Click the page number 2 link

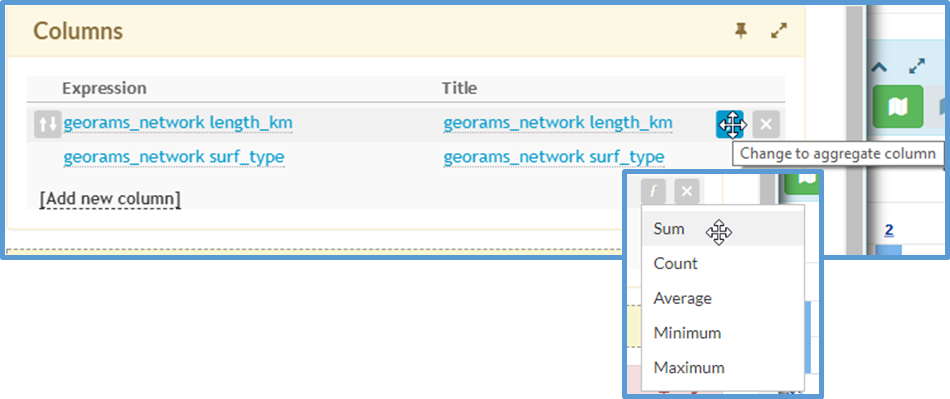tap(889, 230)
